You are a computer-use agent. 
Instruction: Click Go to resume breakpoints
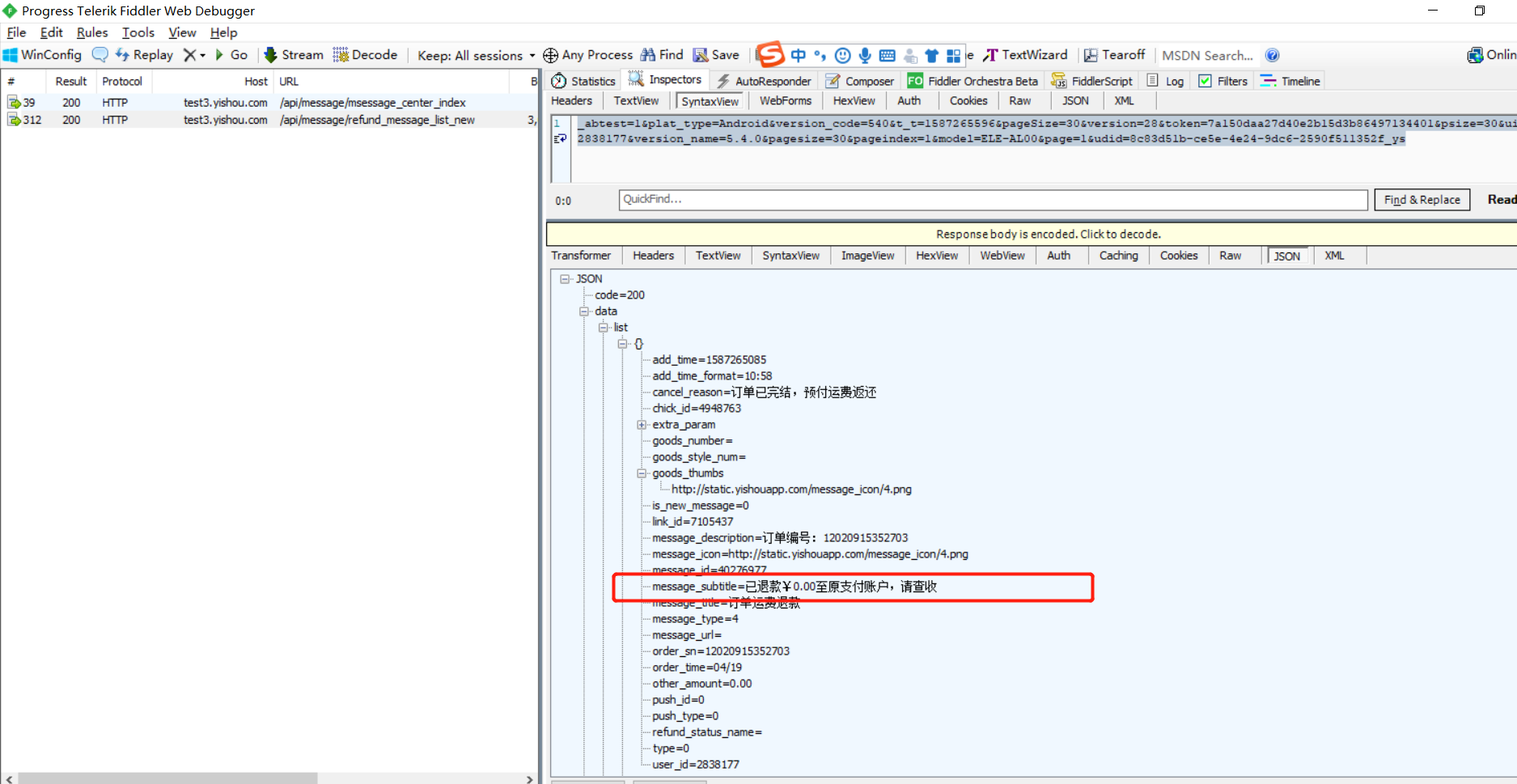click(x=231, y=55)
